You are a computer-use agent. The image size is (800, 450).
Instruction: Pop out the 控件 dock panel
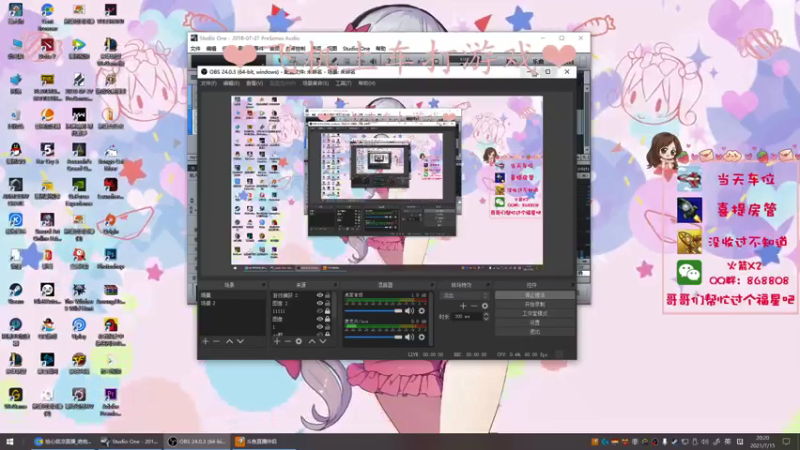[x=572, y=285]
